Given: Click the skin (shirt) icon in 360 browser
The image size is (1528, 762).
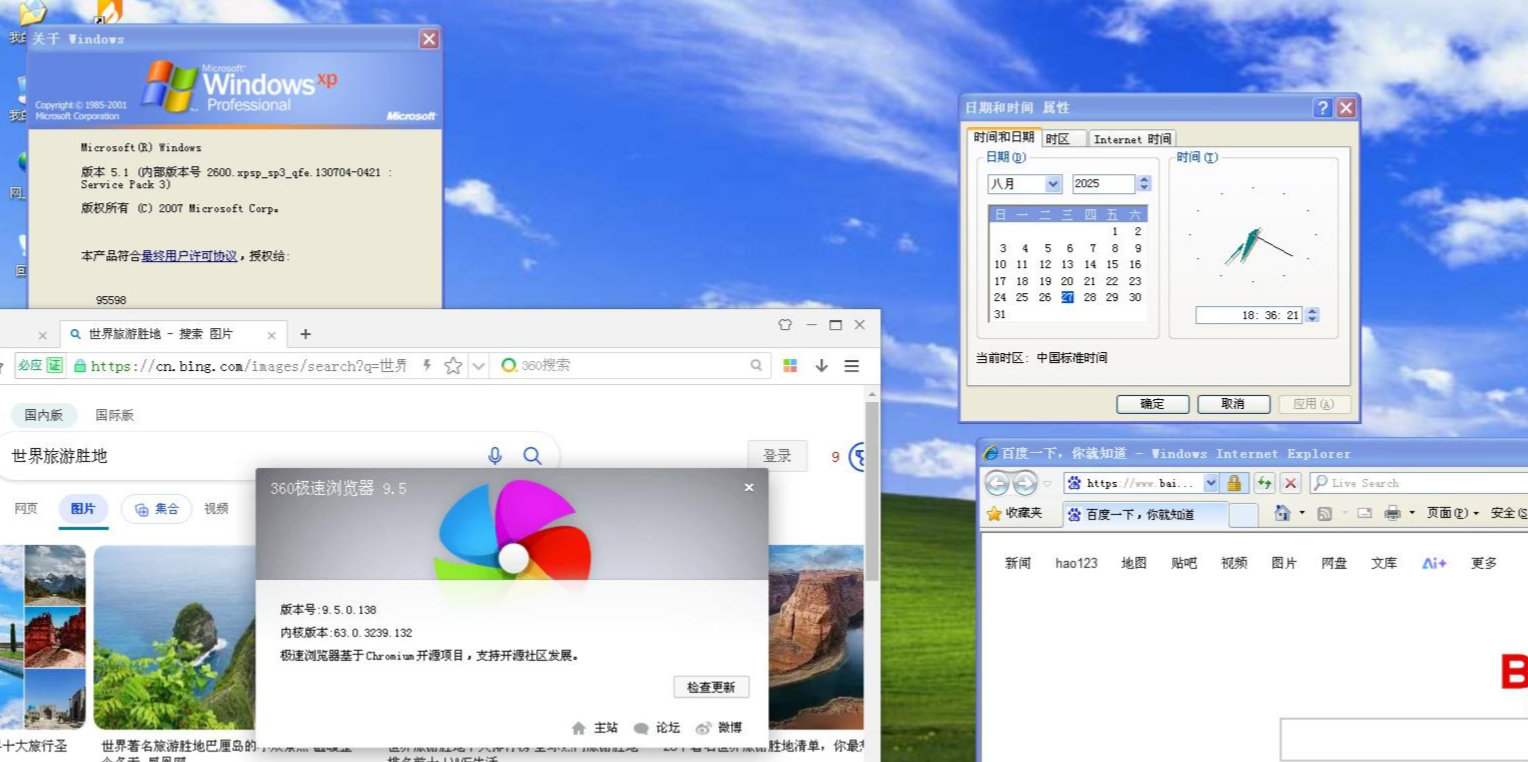Looking at the screenshot, I should tap(785, 325).
